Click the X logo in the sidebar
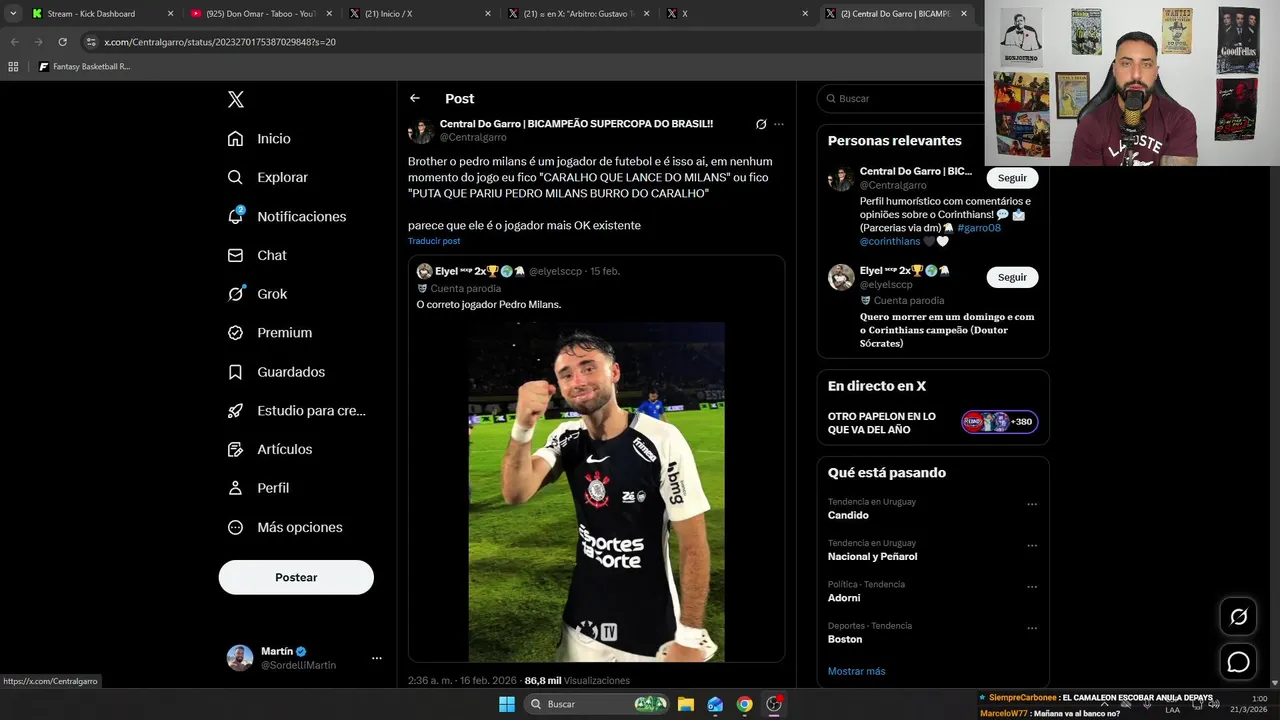This screenshot has width=1280, height=720. coord(236,99)
